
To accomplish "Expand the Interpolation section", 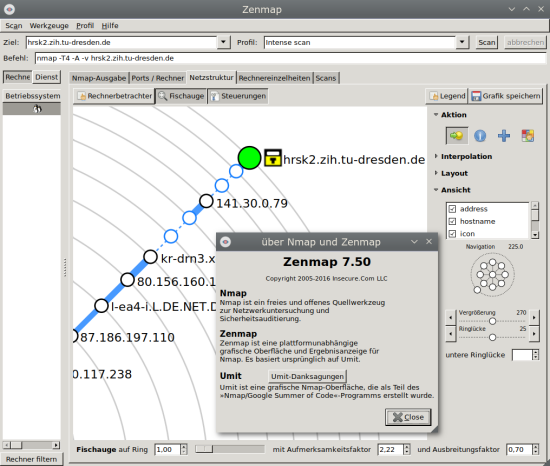I will 436,156.
